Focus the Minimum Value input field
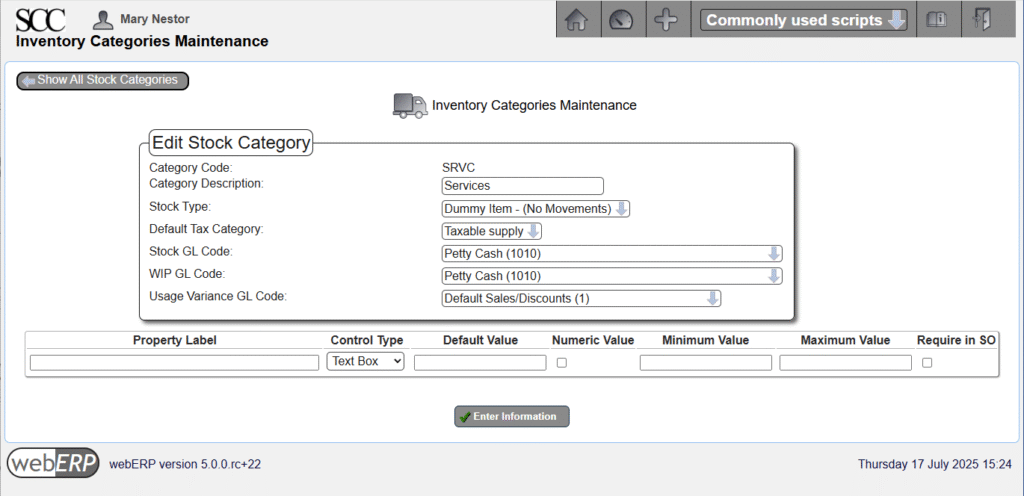 pyautogui.click(x=706, y=363)
